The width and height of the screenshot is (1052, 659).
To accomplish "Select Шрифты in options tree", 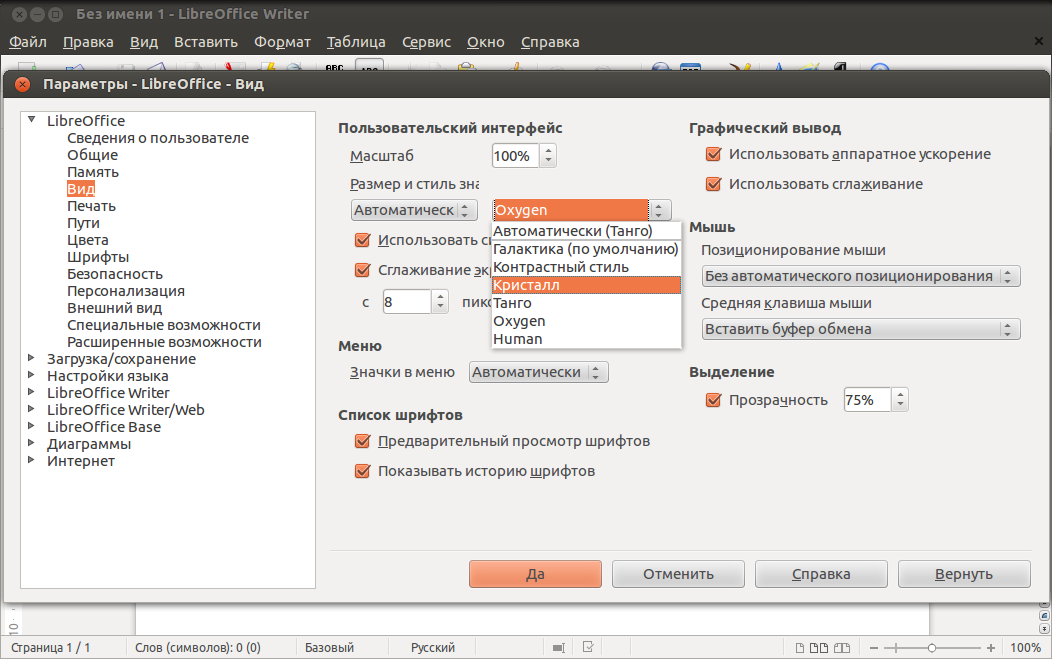I will (98, 257).
